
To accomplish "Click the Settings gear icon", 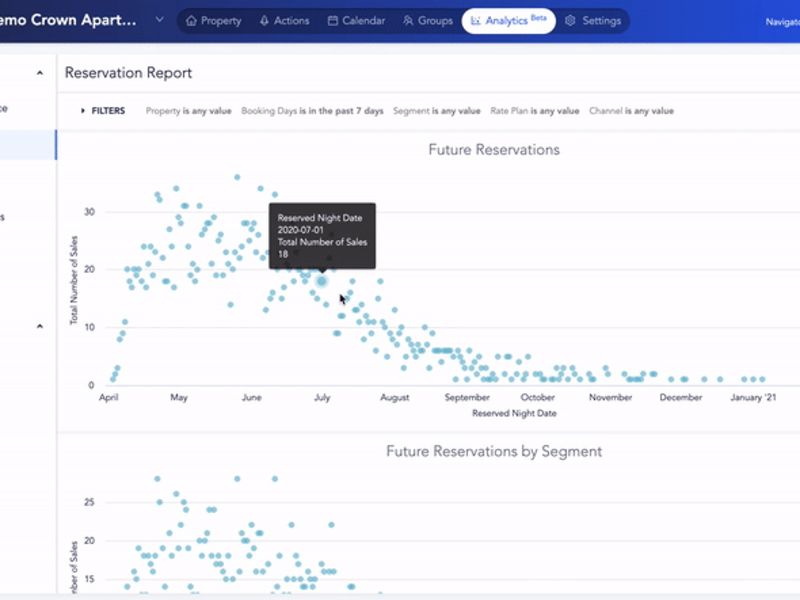I will [570, 21].
